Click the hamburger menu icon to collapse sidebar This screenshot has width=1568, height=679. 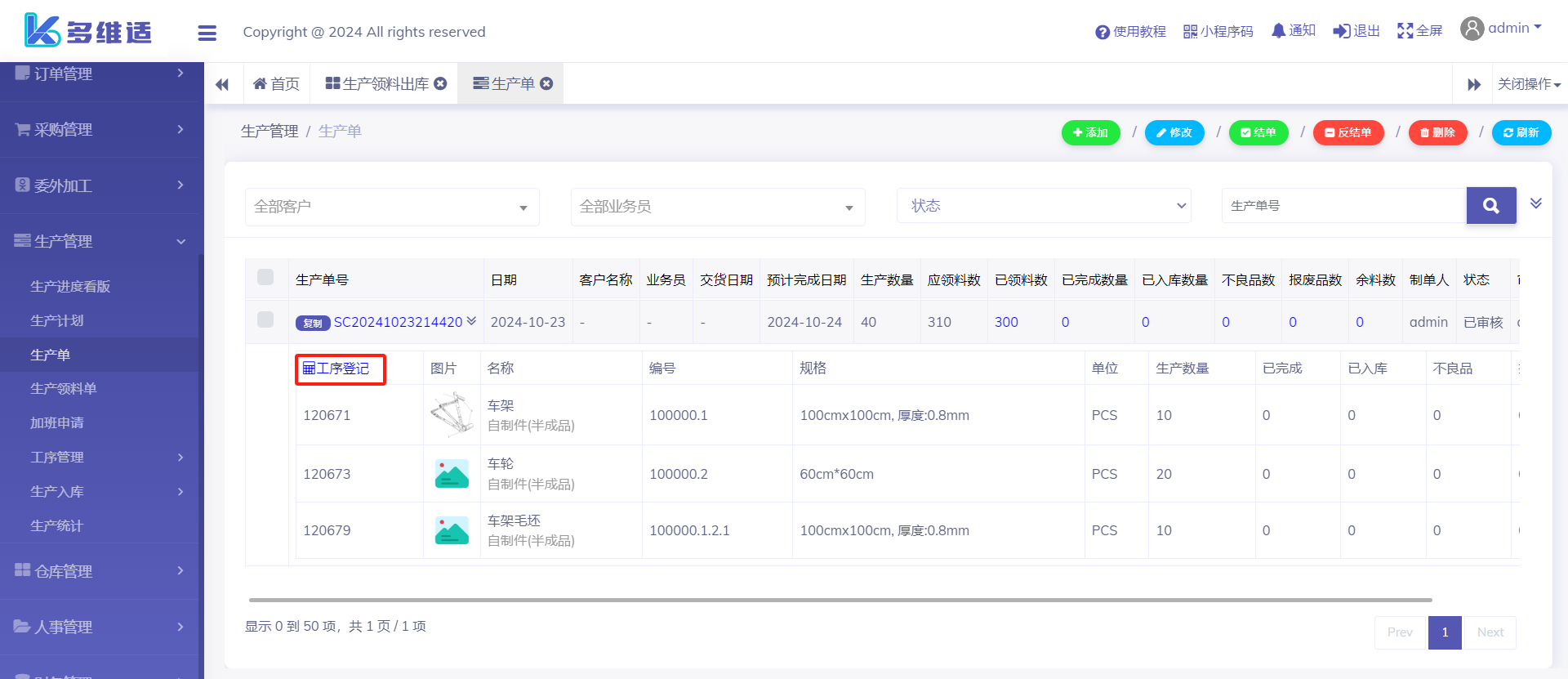coord(207,33)
